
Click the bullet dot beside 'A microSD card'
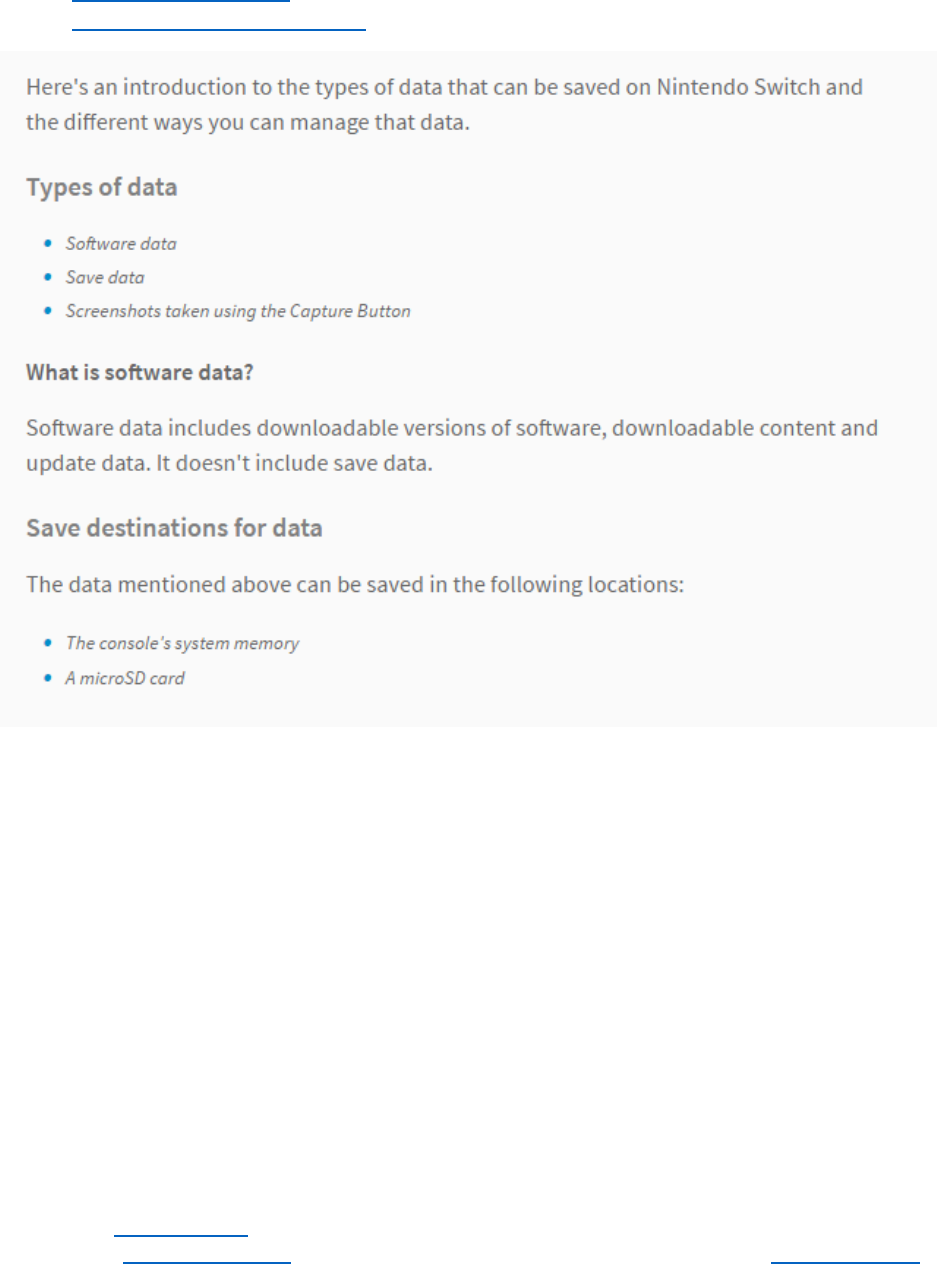(49, 678)
